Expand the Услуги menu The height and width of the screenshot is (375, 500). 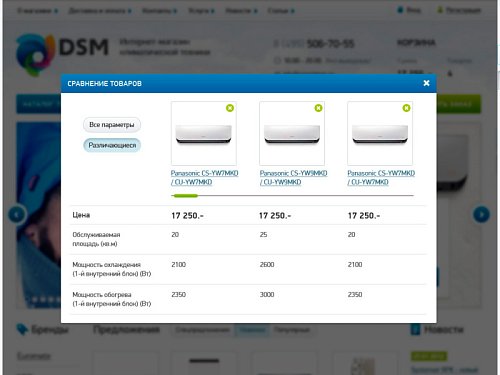click(201, 11)
